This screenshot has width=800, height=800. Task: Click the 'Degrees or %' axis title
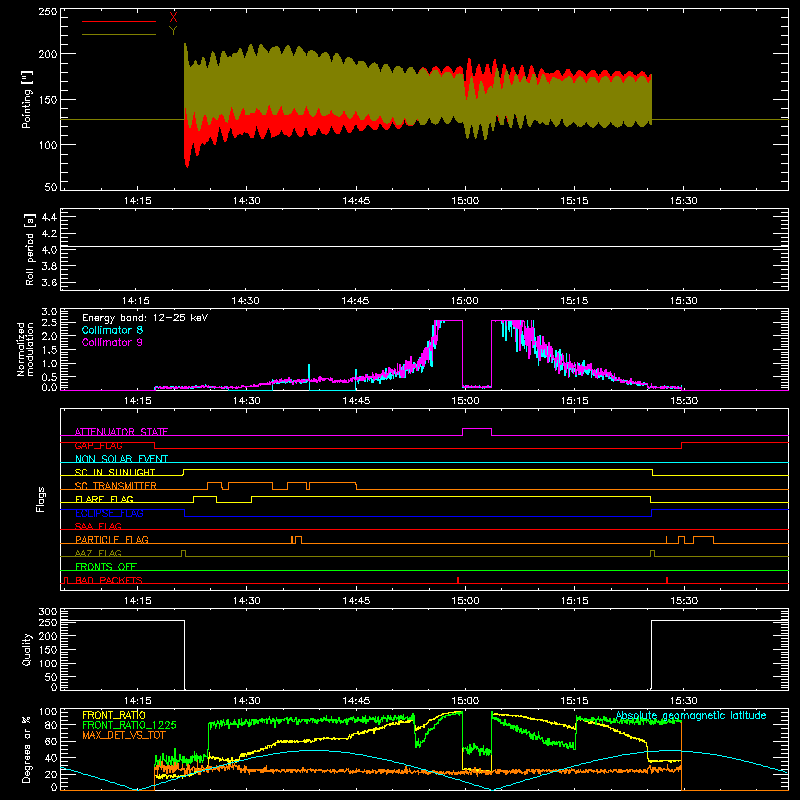(x=27, y=749)
